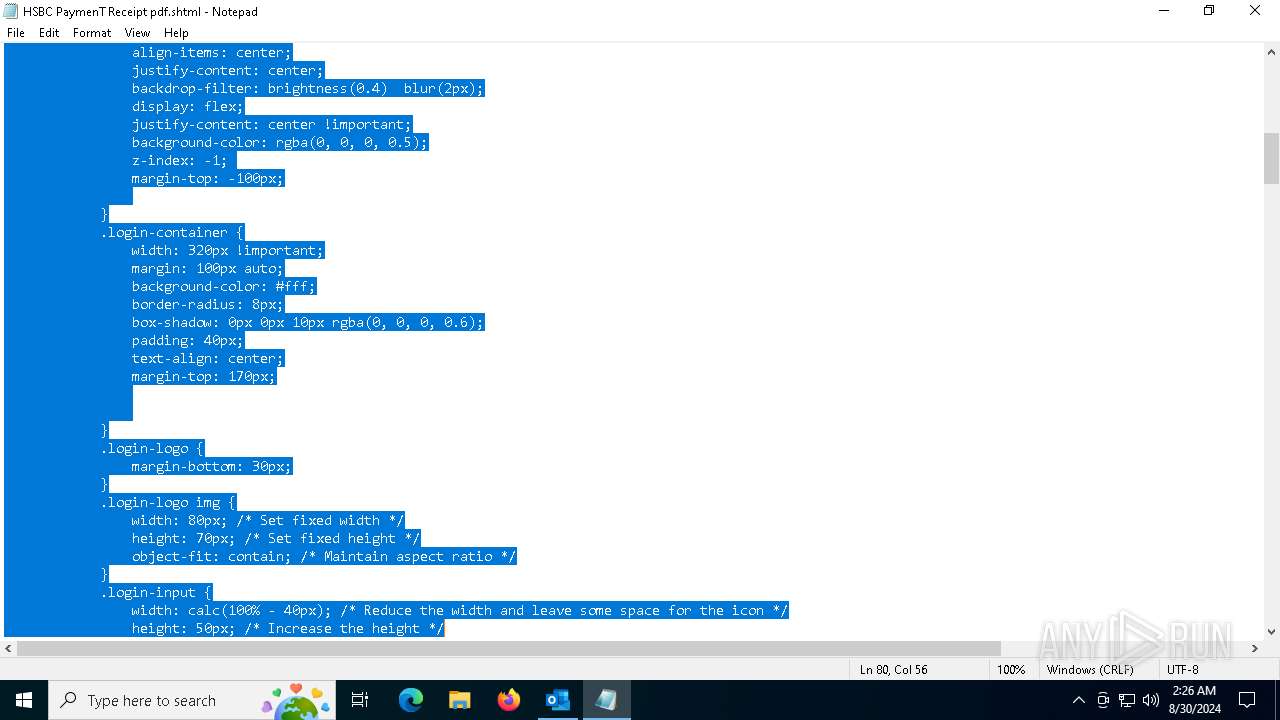Show hidden system tray icons
Screen dimensions: 1280x720
point(1078,700)
